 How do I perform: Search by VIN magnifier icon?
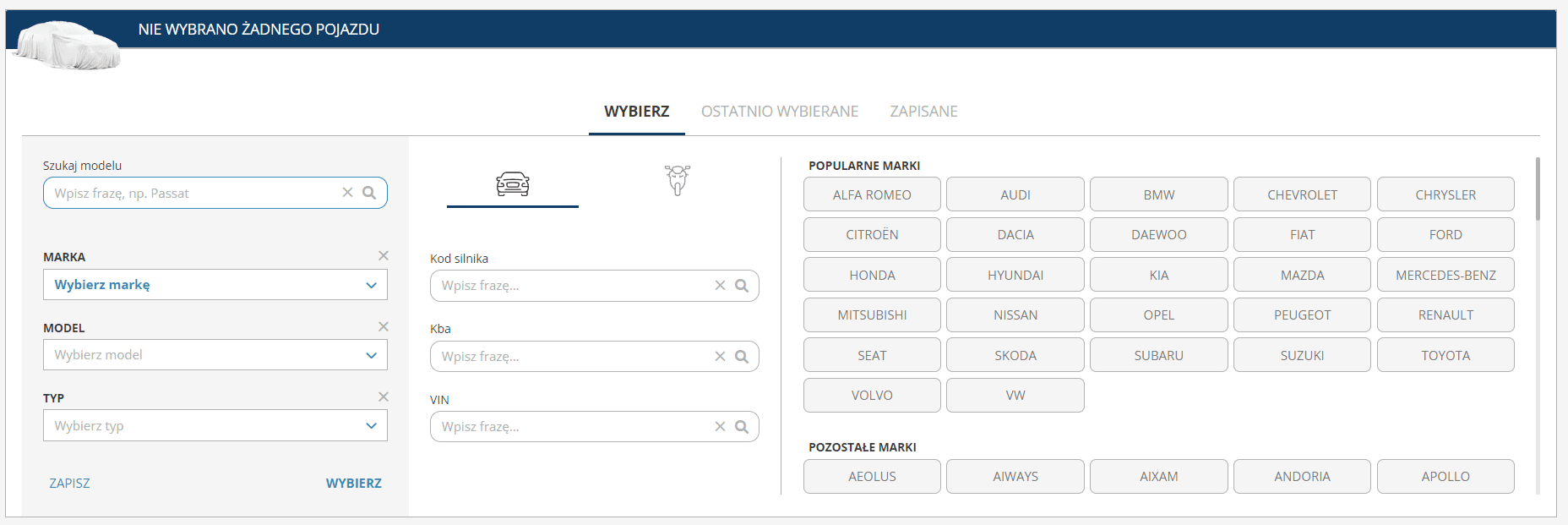coord(742,427)
